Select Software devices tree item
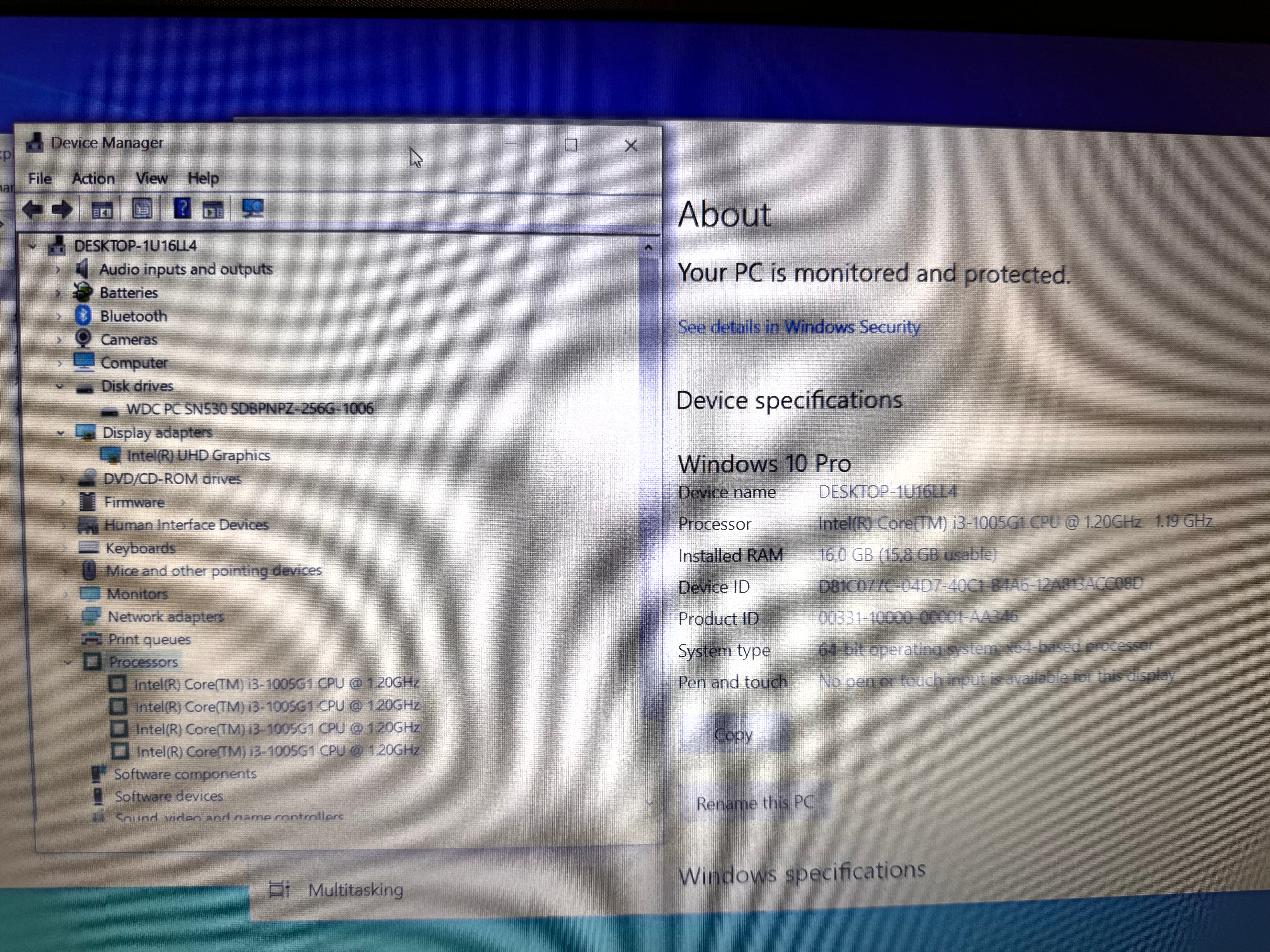The image size is (1270, 952). pyautogui.click(x=168, y=796)
